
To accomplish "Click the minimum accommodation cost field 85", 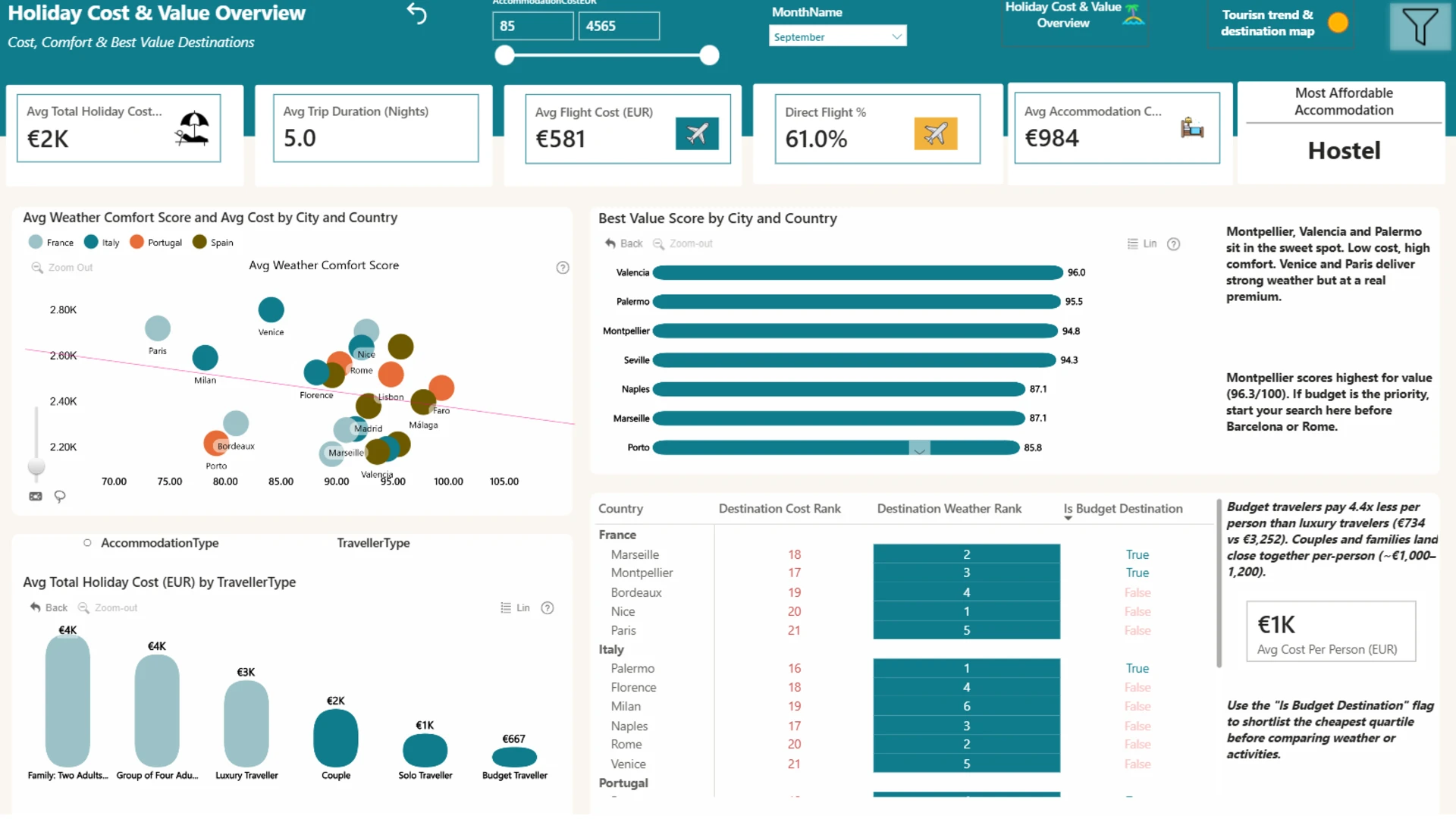I will pyautogui.click(x=533, y=26).
